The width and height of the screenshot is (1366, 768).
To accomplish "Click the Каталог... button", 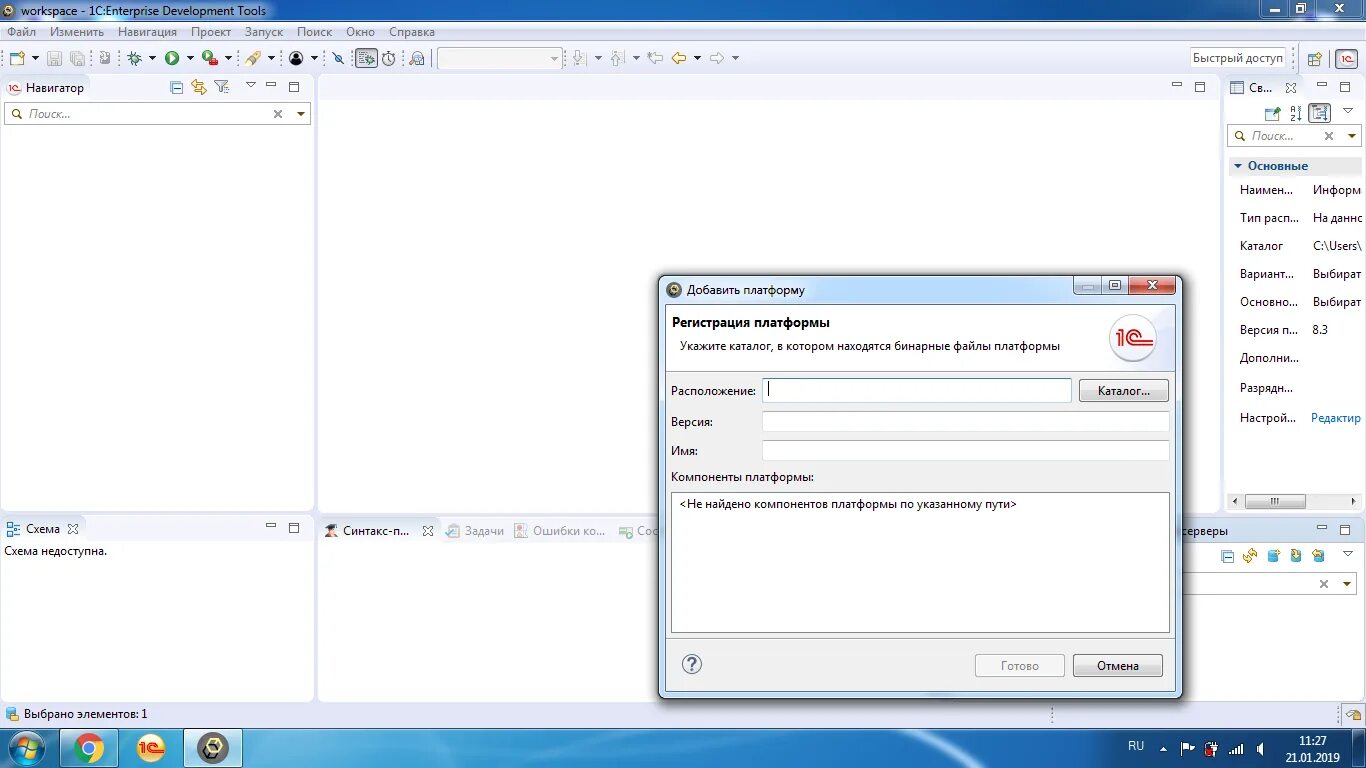I will [1124, 391].
